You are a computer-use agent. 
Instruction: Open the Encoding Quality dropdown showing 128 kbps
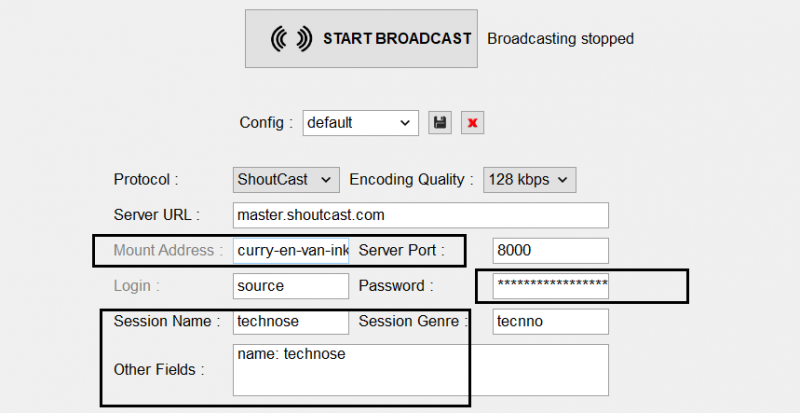click(x=530, y=180)
